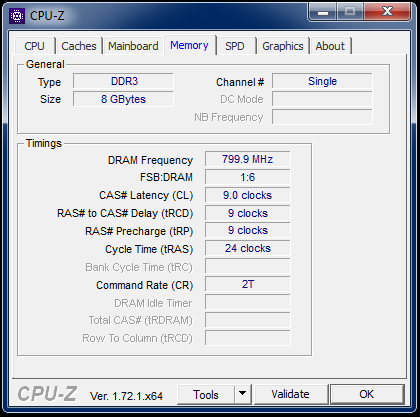This screenshot has height=417, width=420.
Task: Minimize the CPU-Z window
Action: (322, 12)
